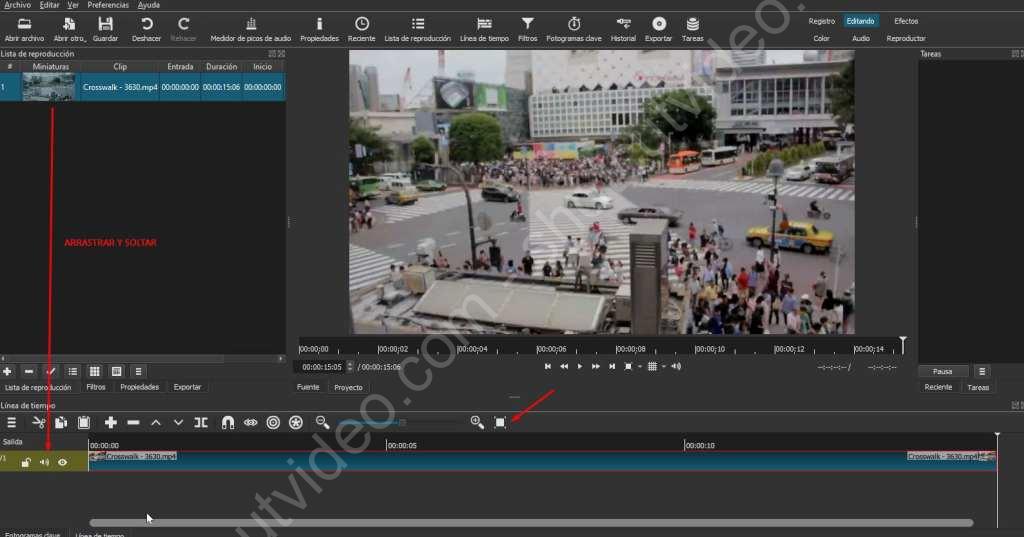Toggle scrub while dragging eye icon
Screen dimensions: 1024x537
(251, 423)
